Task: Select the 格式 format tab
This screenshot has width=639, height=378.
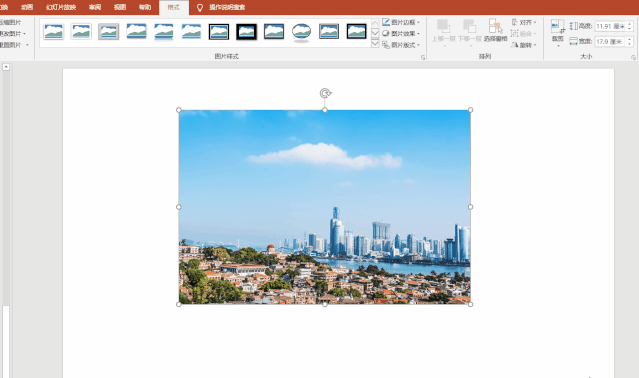Action: click(x=174, y=7)
